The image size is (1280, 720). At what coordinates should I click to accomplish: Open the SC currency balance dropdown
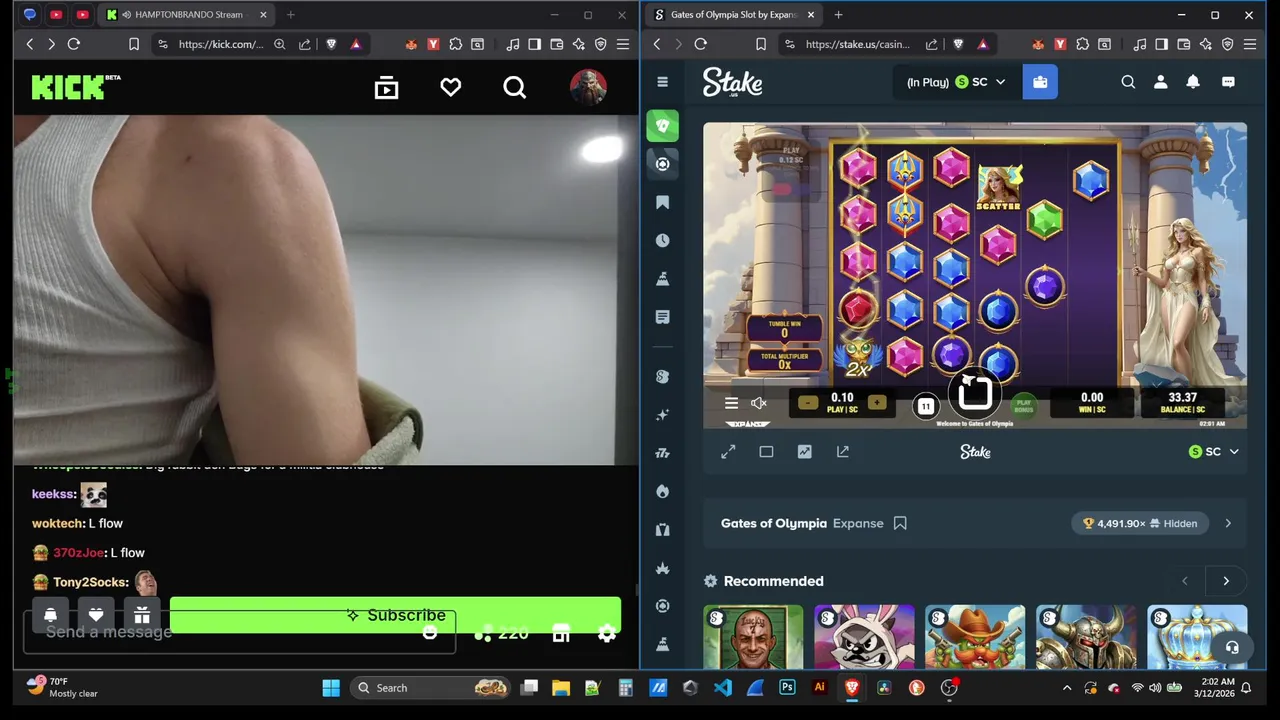coord(955,82)
